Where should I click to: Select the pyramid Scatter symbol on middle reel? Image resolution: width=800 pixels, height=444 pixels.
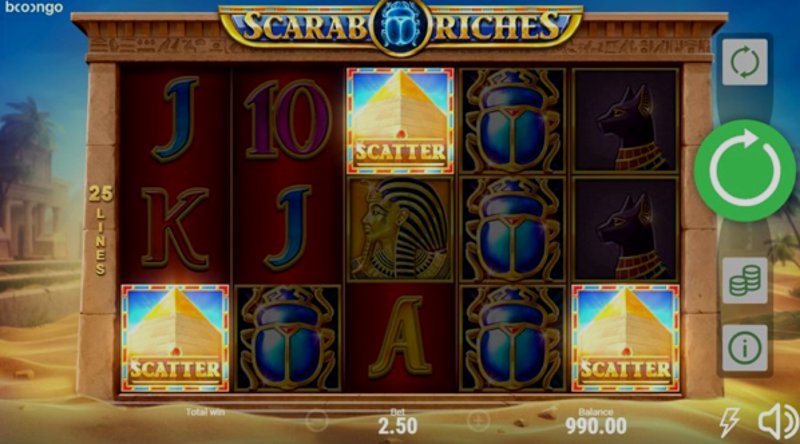tap(400, 121)
